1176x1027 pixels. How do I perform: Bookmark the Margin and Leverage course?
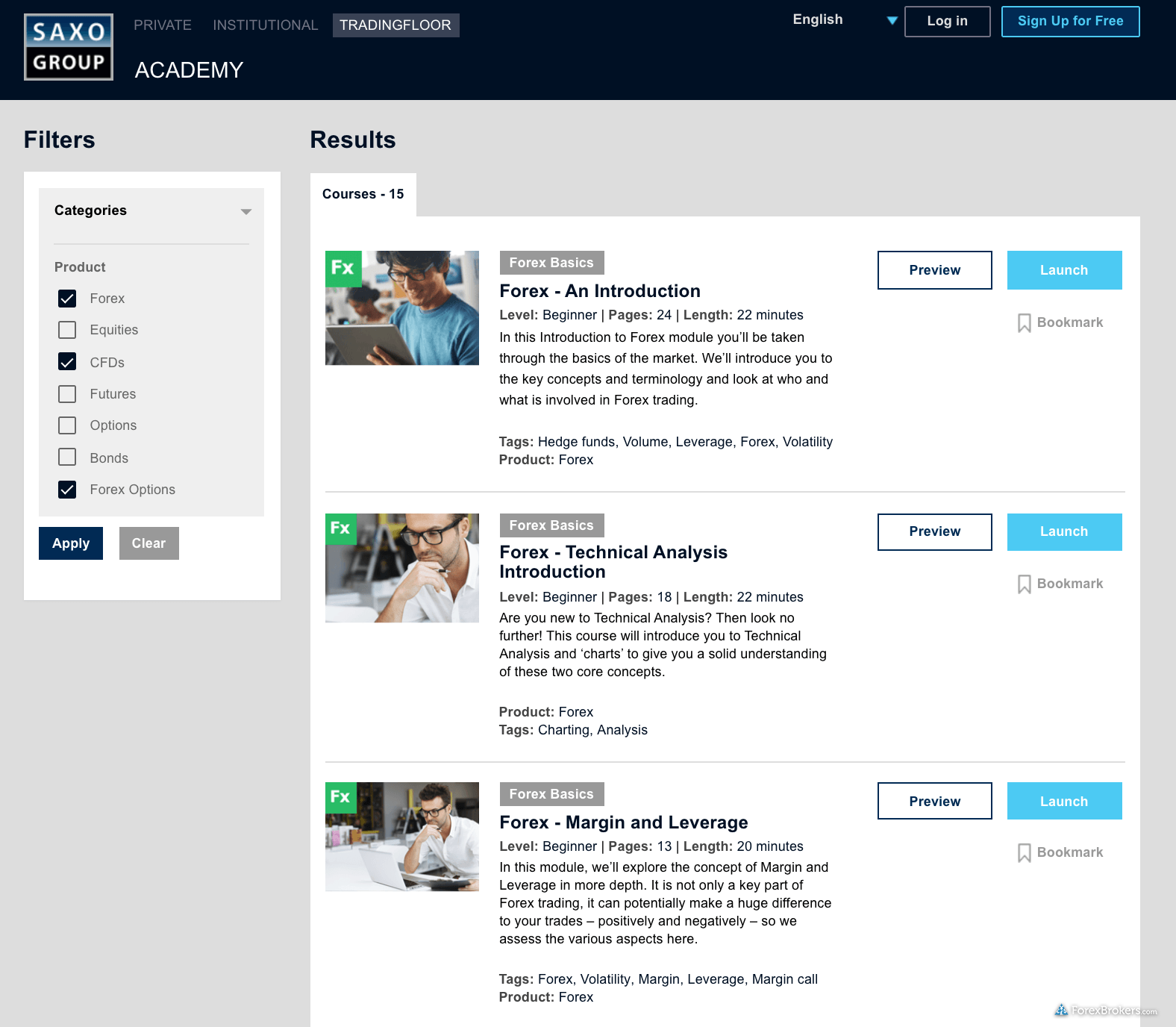point(1060,852)
